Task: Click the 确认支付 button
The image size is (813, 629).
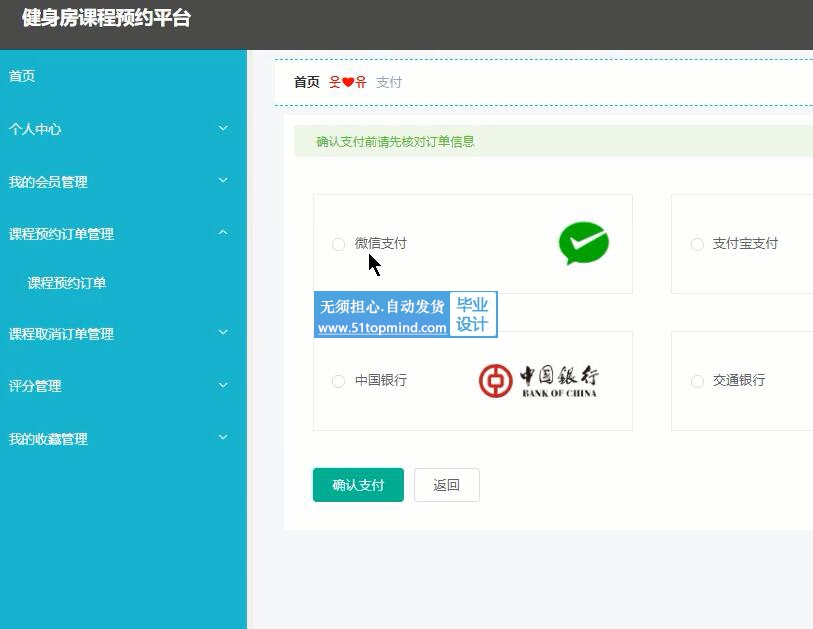Action: tap(358, 485)
